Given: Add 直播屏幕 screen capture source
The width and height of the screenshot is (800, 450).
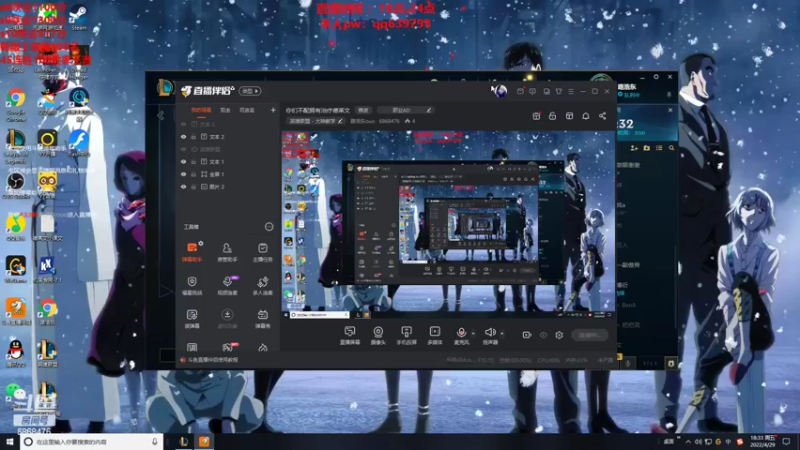Looking at the screenshot, I should (349, 336).
